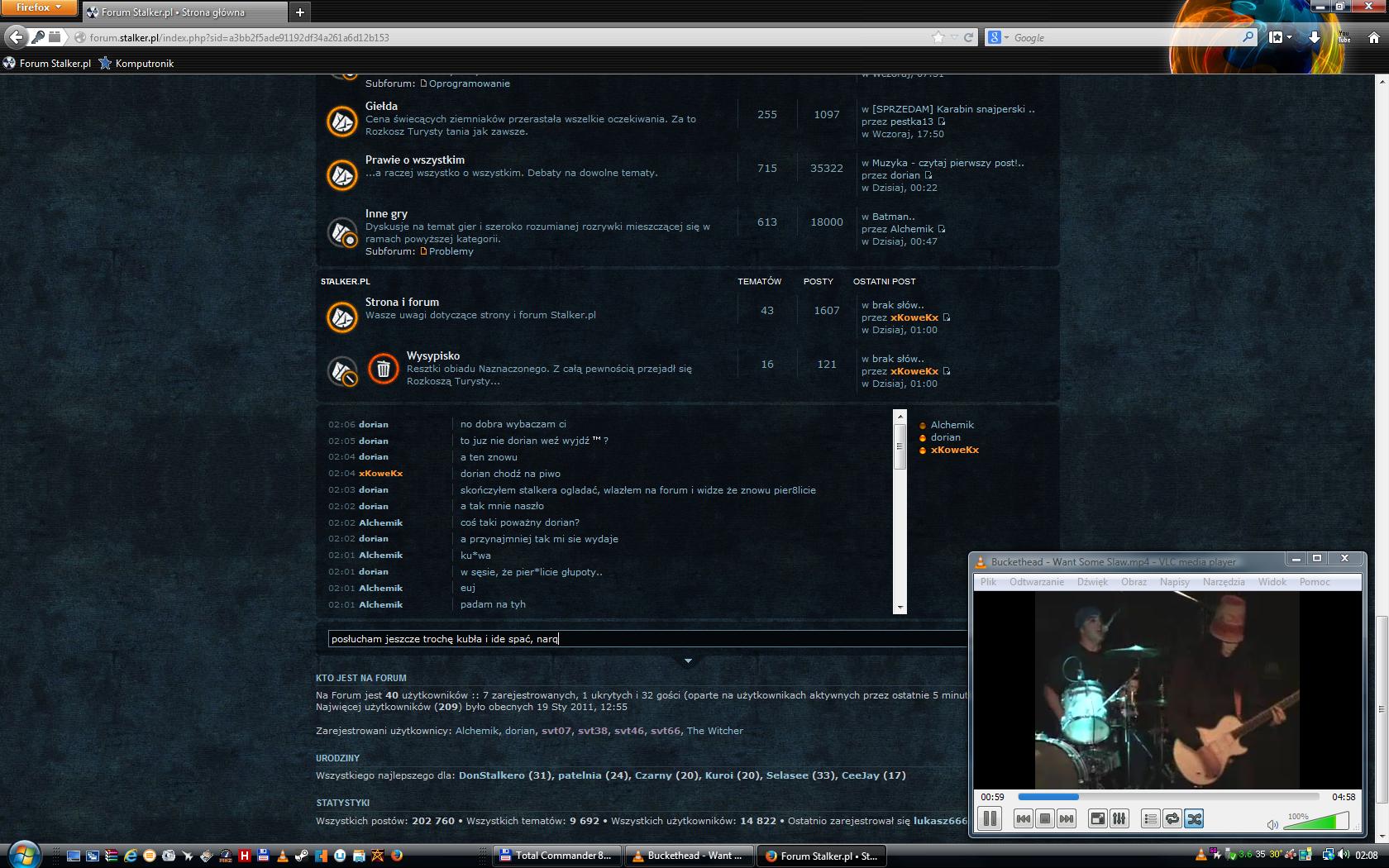The image size is (1389, 868).
Task: Open a new Firefox tab
Action: pos(300,12)
